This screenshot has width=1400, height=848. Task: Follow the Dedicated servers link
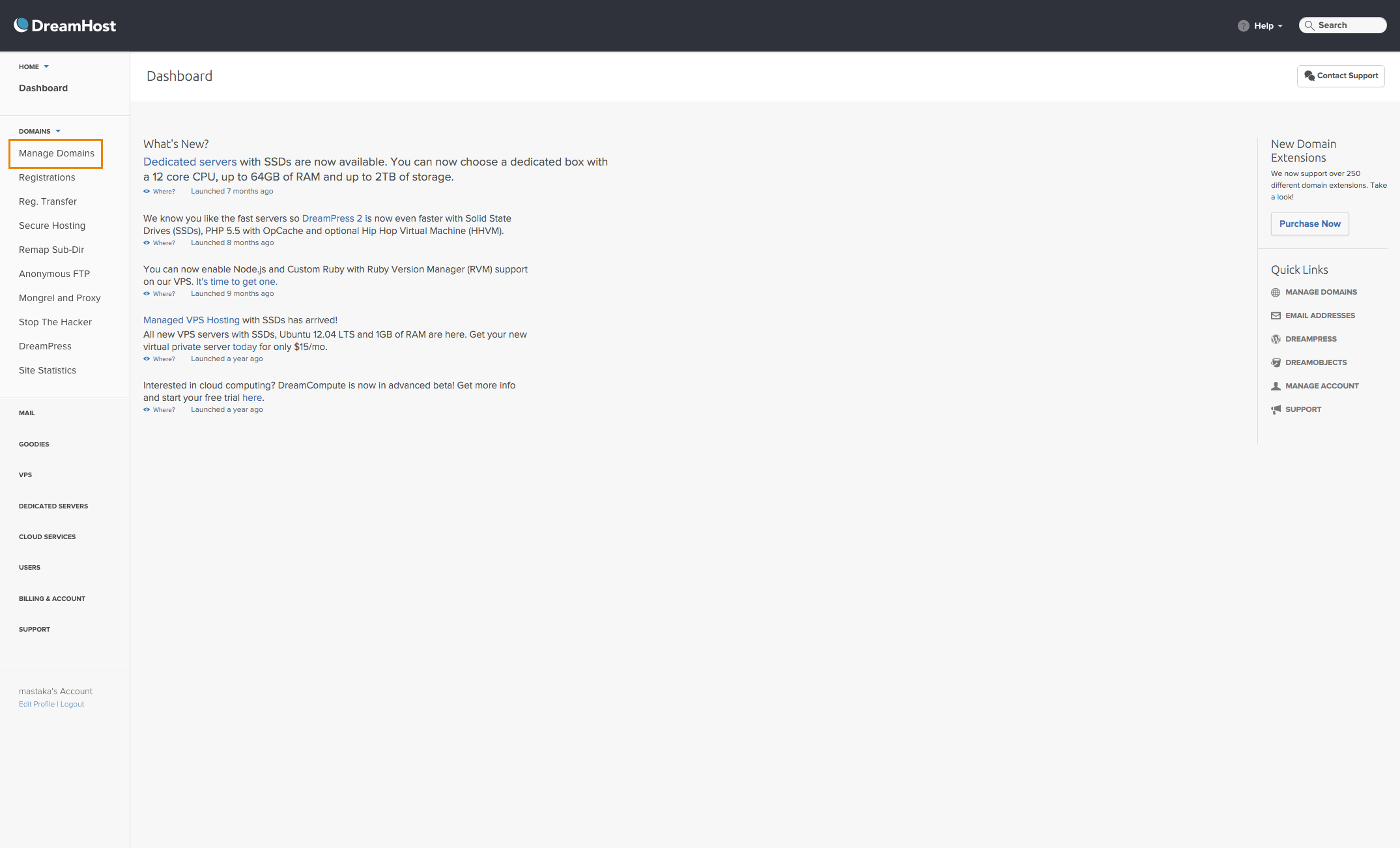(190, 162)
